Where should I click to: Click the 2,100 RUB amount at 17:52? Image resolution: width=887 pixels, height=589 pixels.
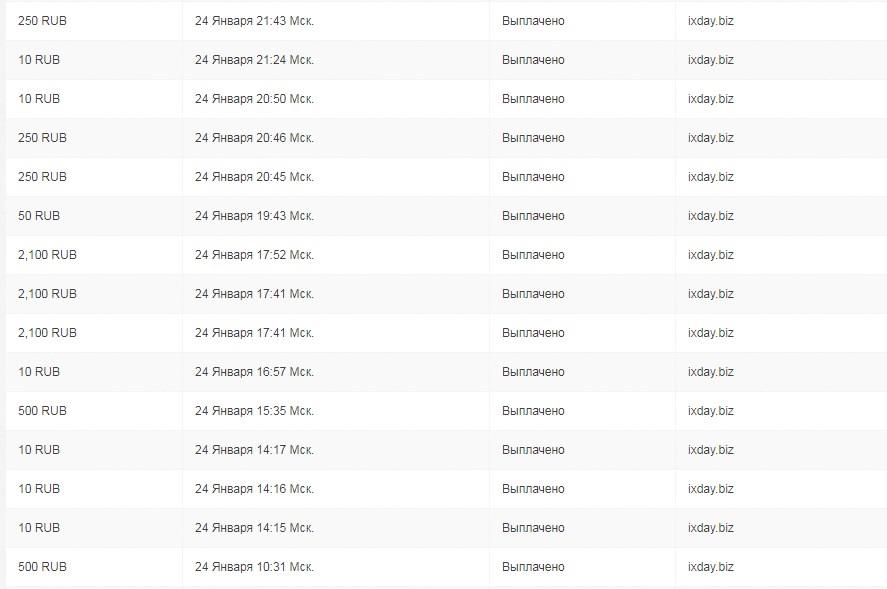48,255
